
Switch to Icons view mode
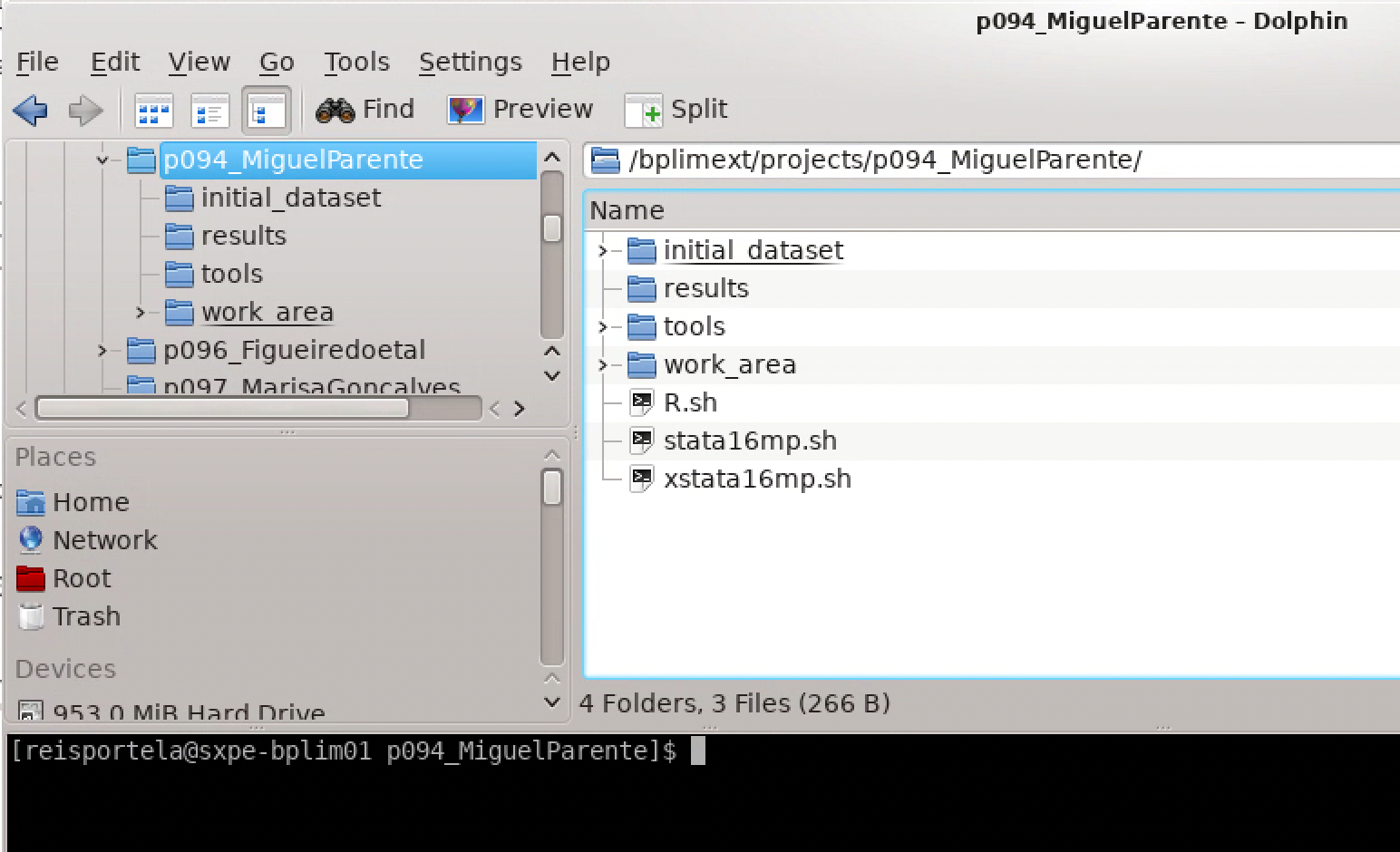(153, 111)
